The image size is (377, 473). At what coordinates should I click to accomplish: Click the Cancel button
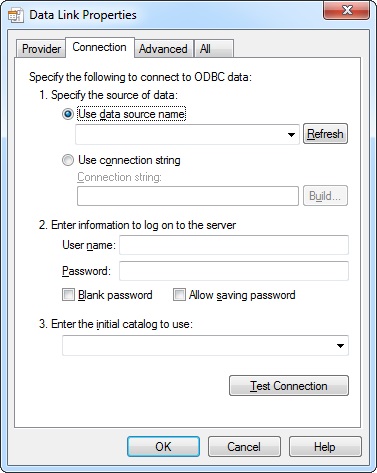(x=244, y=447)
